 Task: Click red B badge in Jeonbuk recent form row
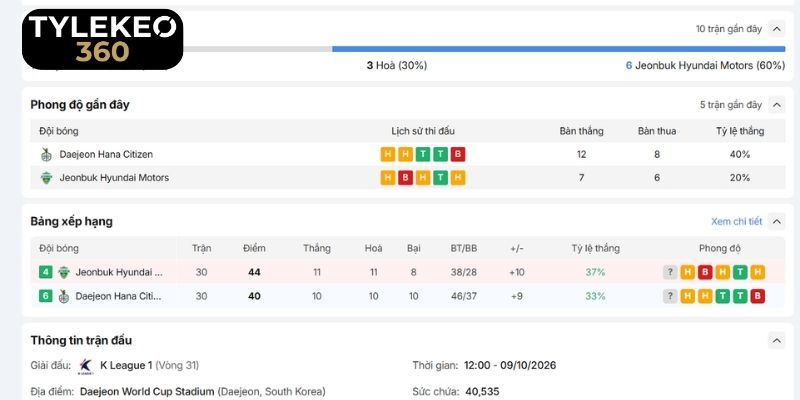click(405, 178)
